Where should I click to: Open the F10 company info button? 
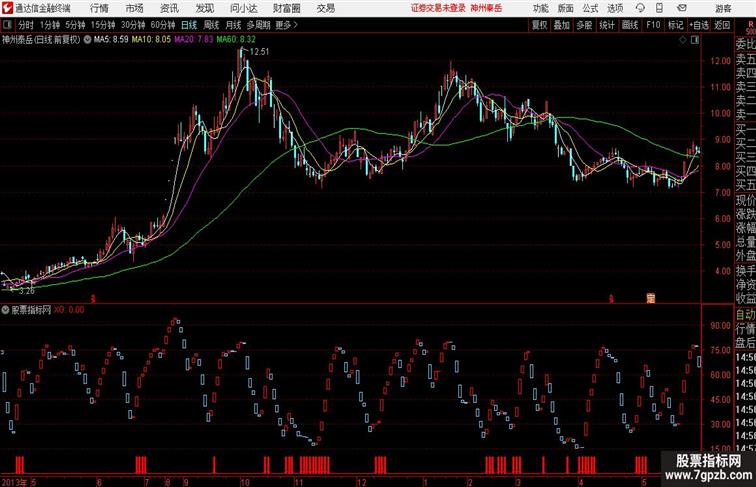[653, 25]
